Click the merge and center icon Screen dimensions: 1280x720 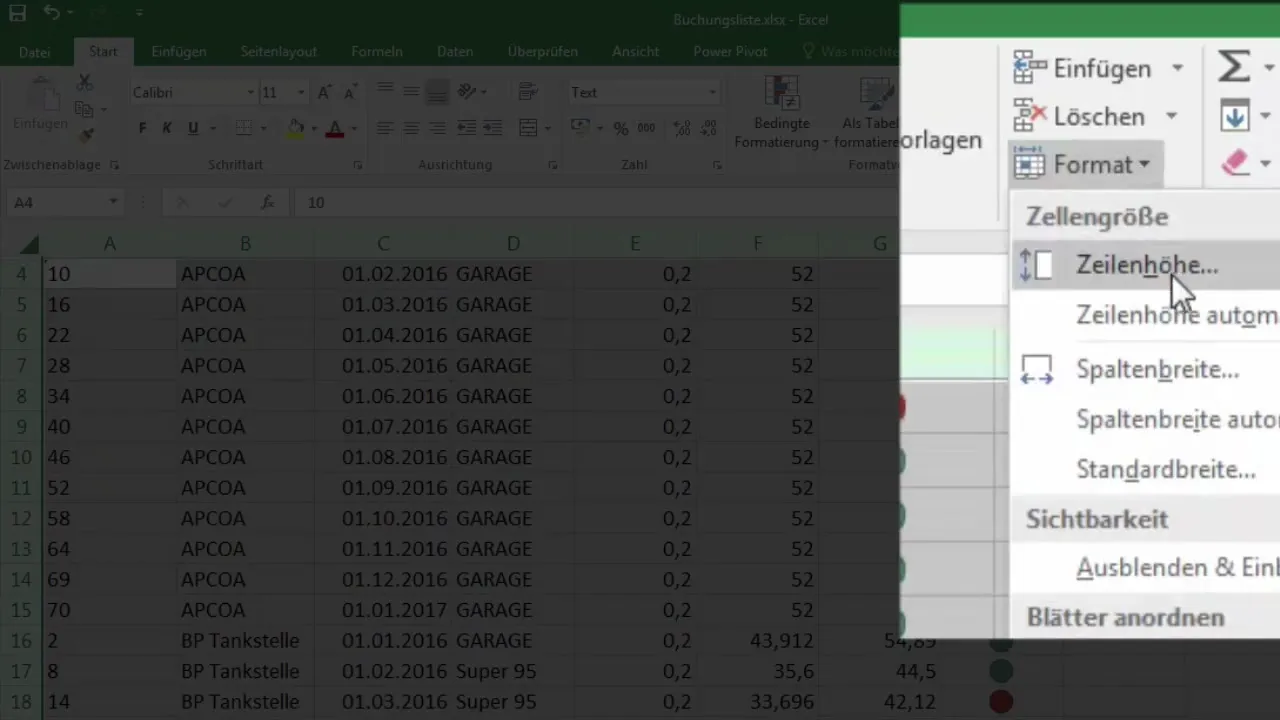pos(527,128)
